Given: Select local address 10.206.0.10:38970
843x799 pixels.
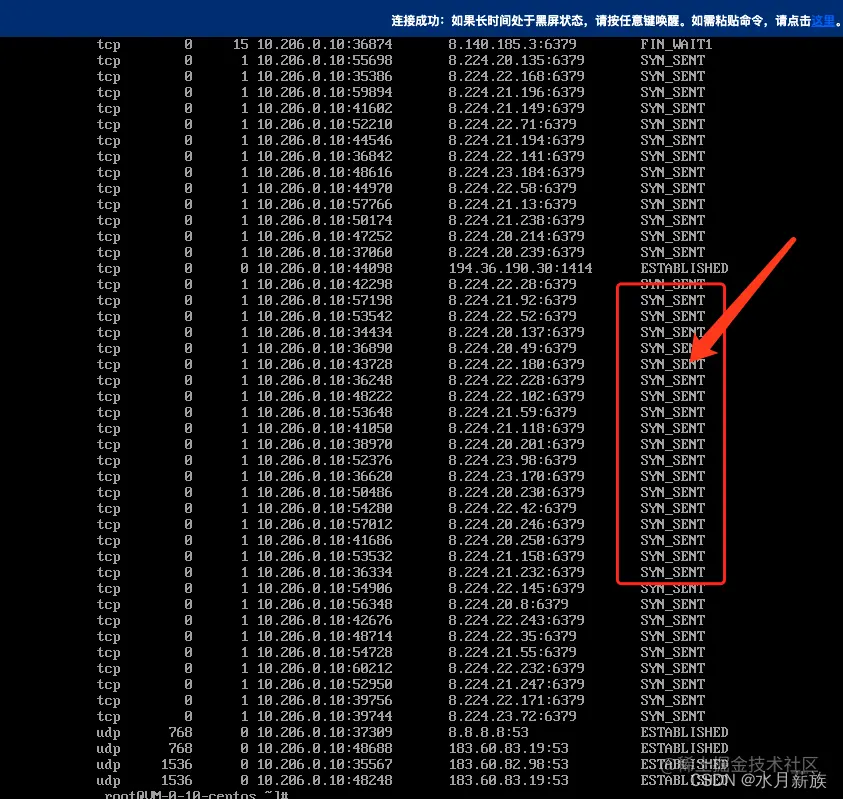Looking at the screenshot, I should [325, 444].
